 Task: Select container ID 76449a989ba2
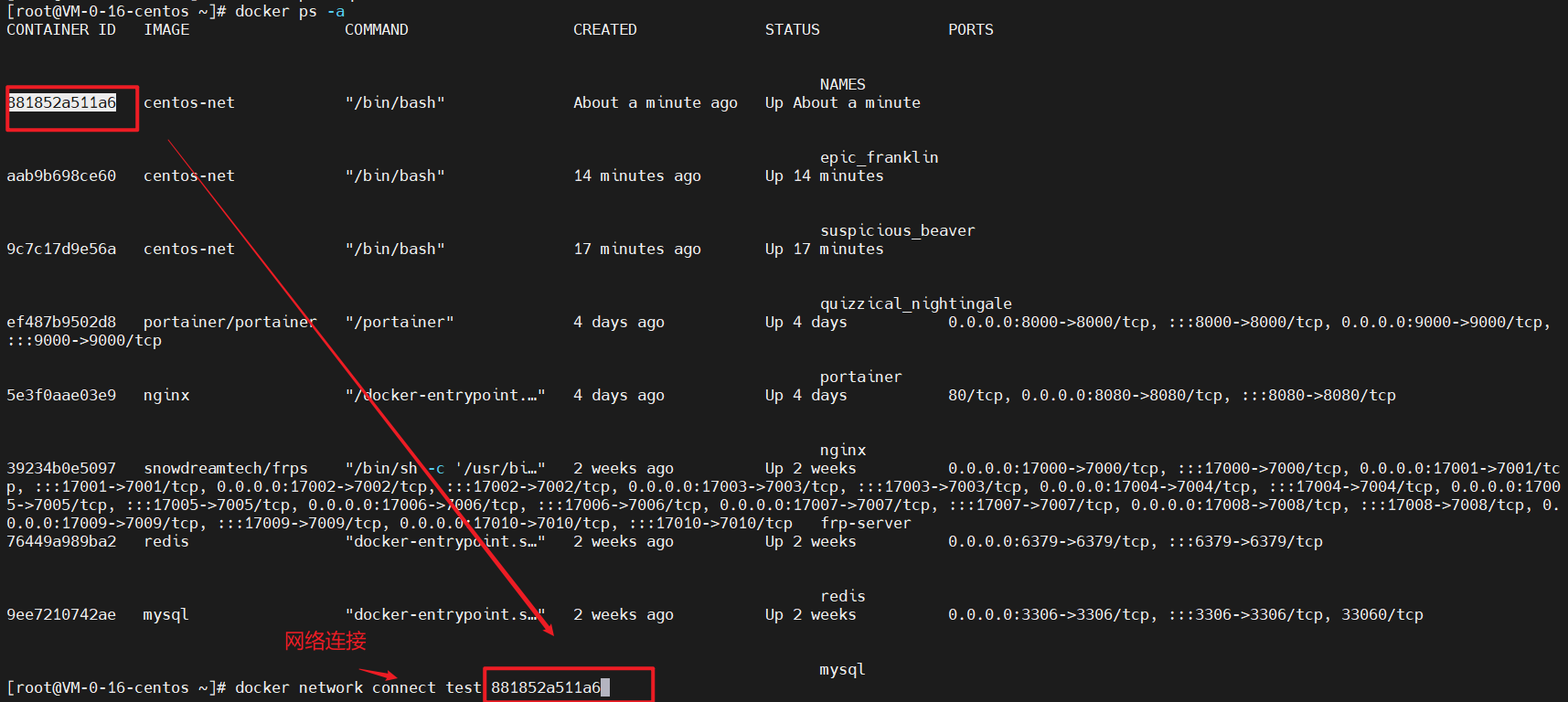(61, 541)
